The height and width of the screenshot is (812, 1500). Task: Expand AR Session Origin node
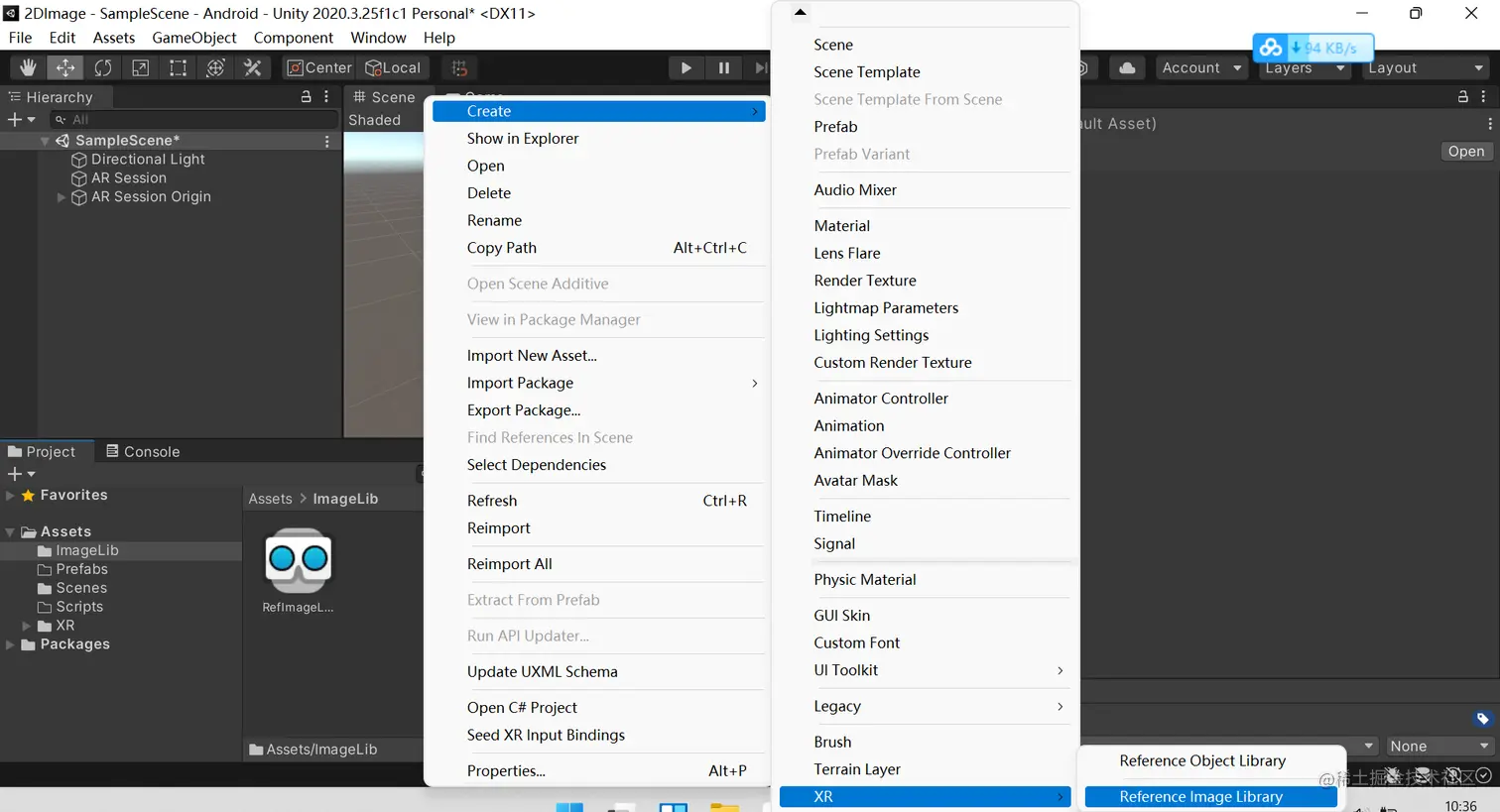62,197
